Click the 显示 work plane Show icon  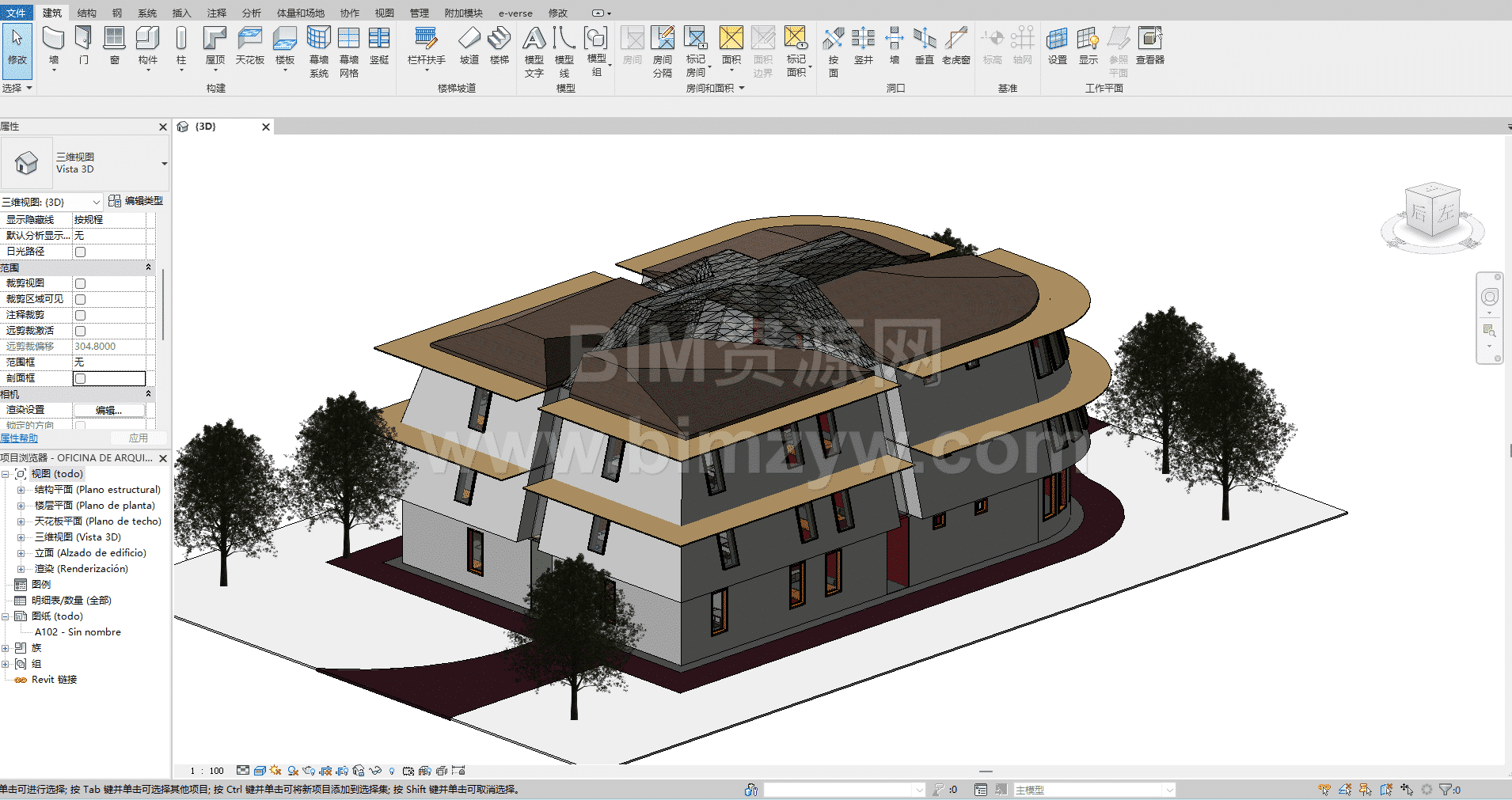(x=1088, y=45)
